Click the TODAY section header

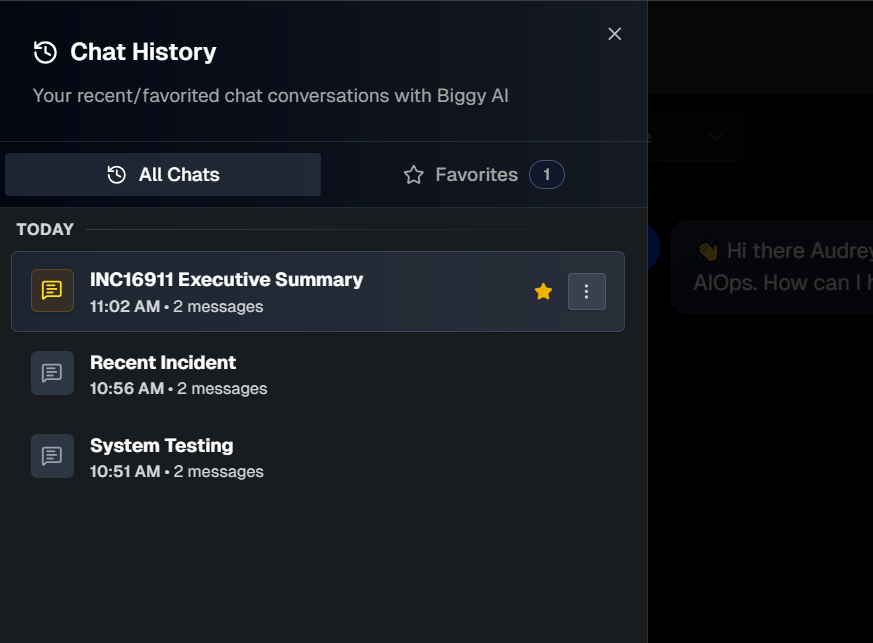point(45,230)
